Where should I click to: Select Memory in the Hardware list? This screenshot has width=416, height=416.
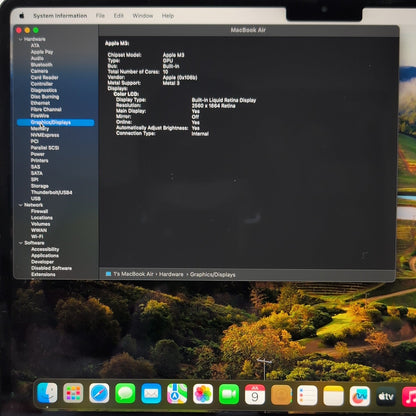(x=40, y=129)
